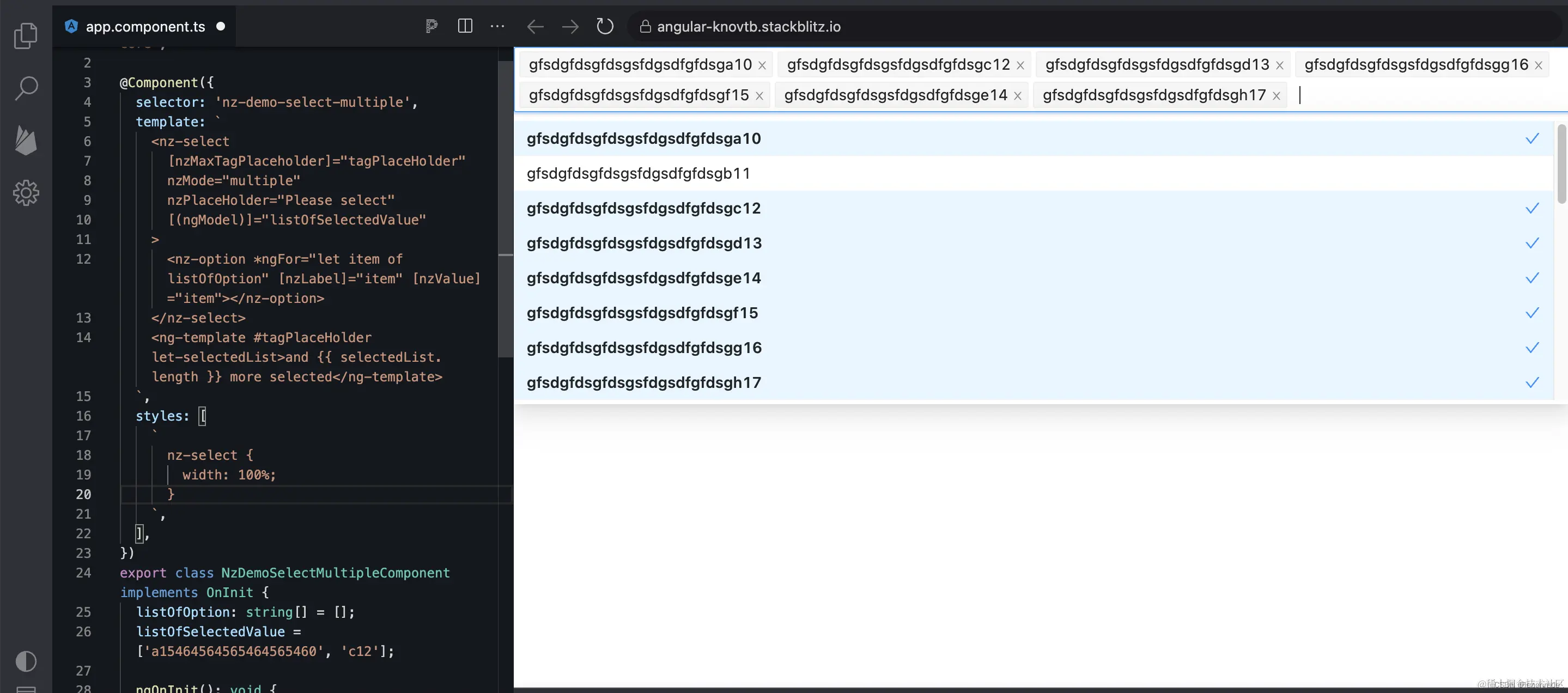Go back in the preview browser
Image resolution: width=1568 pixels, height=693 pixels.
coord(535,26)
